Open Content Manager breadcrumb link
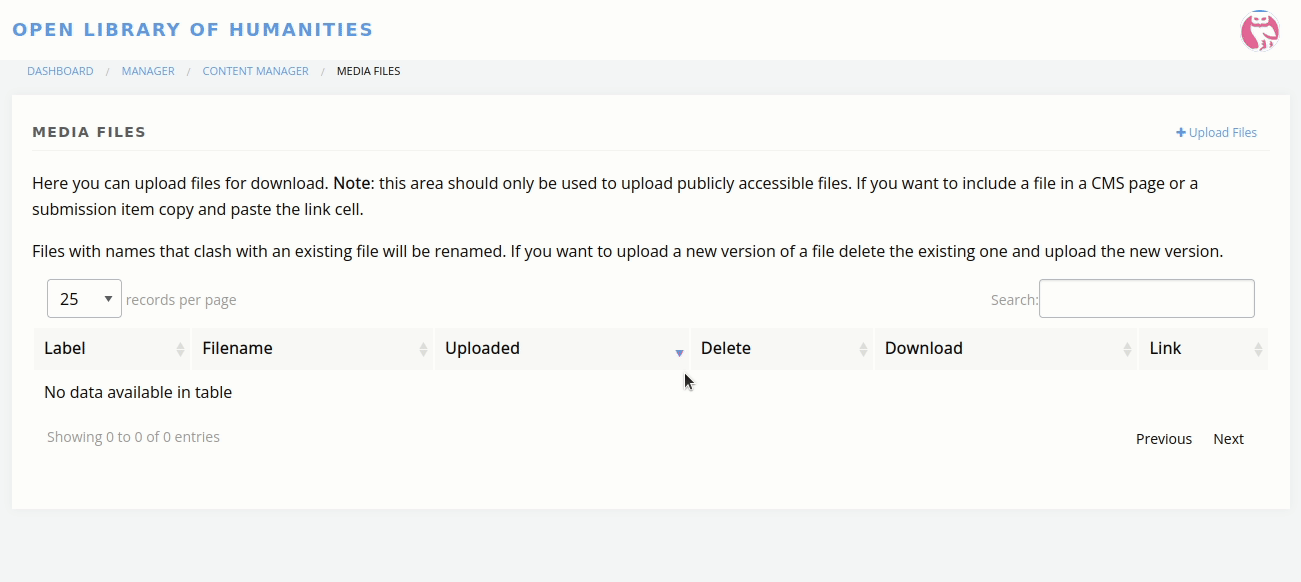The image size is (1301, 582). (x=255, y=71)
